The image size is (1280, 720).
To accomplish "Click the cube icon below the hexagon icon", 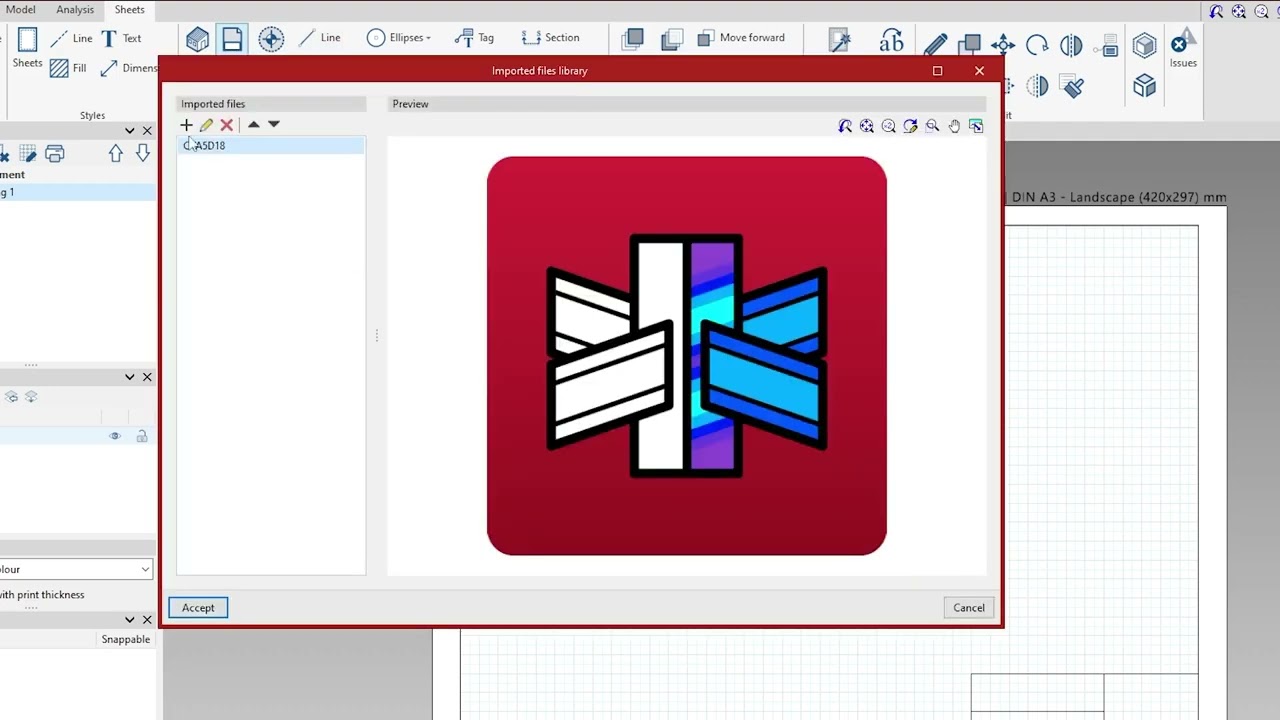I will point(1144,86).
